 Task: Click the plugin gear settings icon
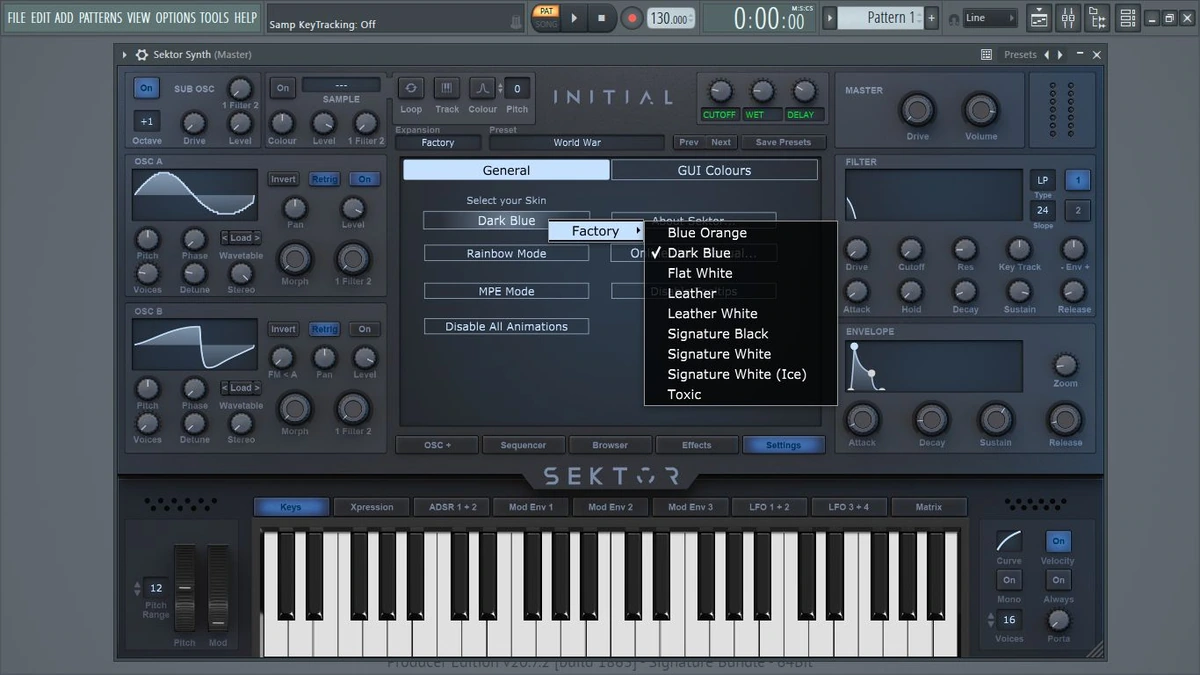pyautogui.click(x=142, y=55)
